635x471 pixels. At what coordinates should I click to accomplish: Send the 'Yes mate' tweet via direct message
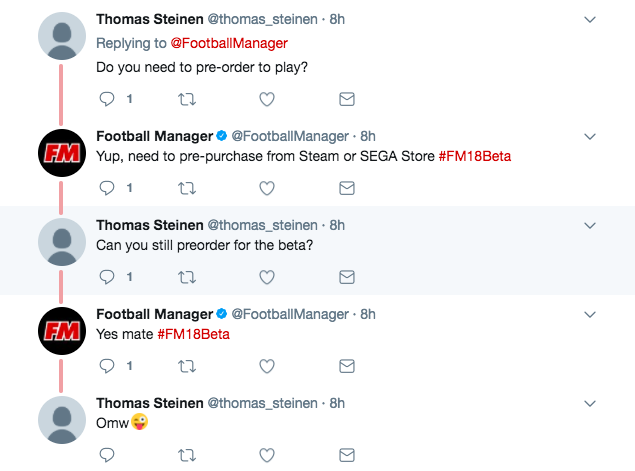tap(347, 366)
